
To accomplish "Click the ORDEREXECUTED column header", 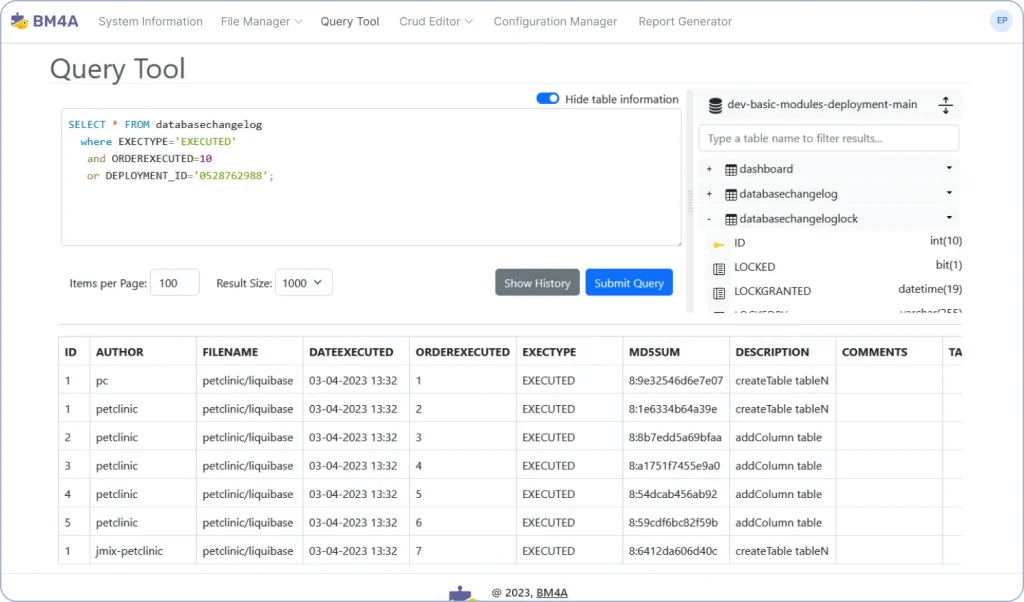I will [x=462, y=352].
